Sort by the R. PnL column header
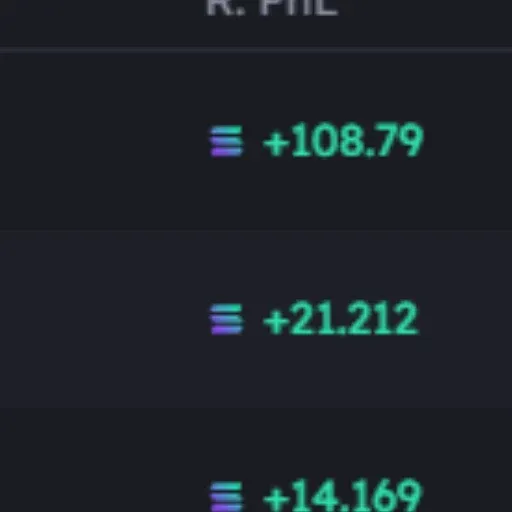This screenshot has width=512, height=512. [272, 7]
